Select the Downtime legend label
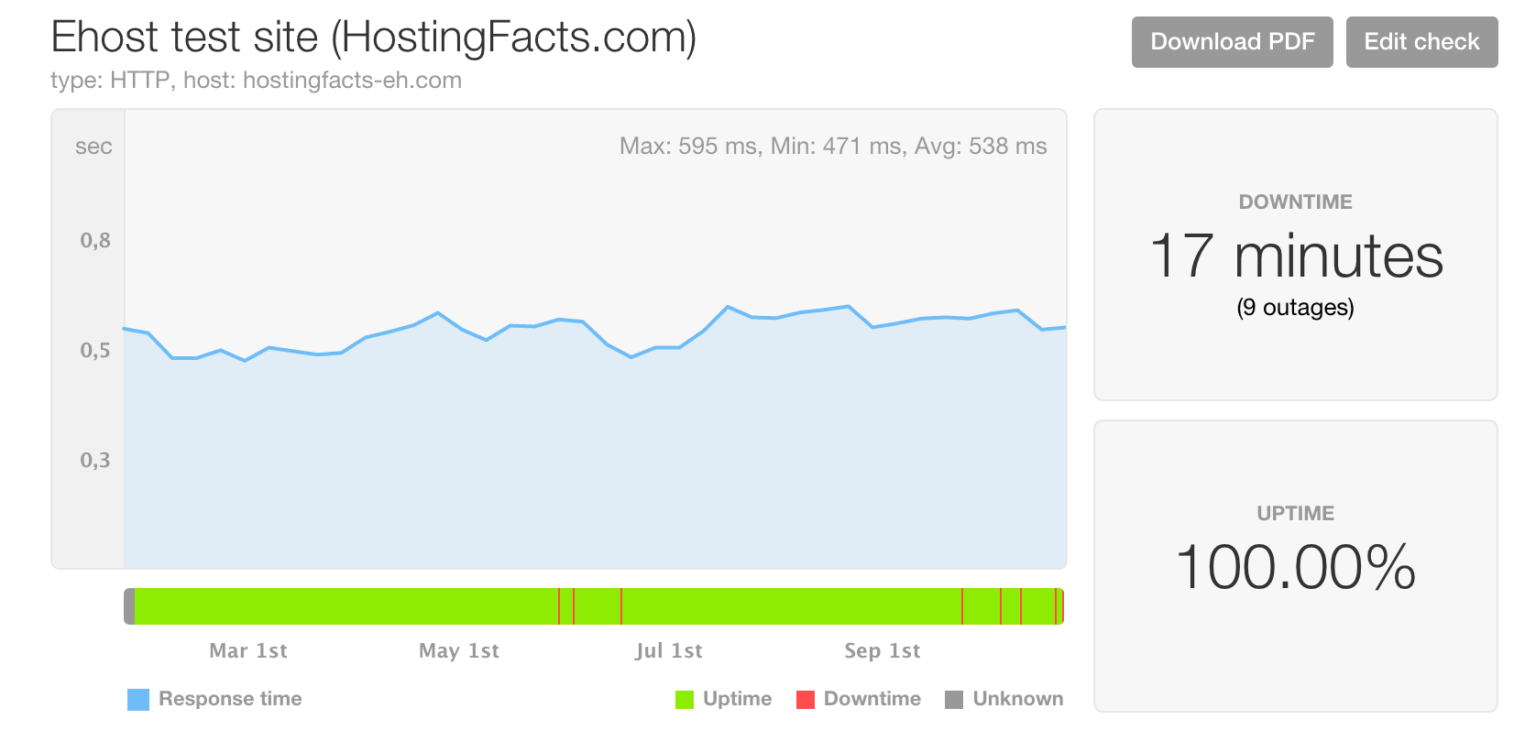The image size is (1536, 752). point(872,699)
